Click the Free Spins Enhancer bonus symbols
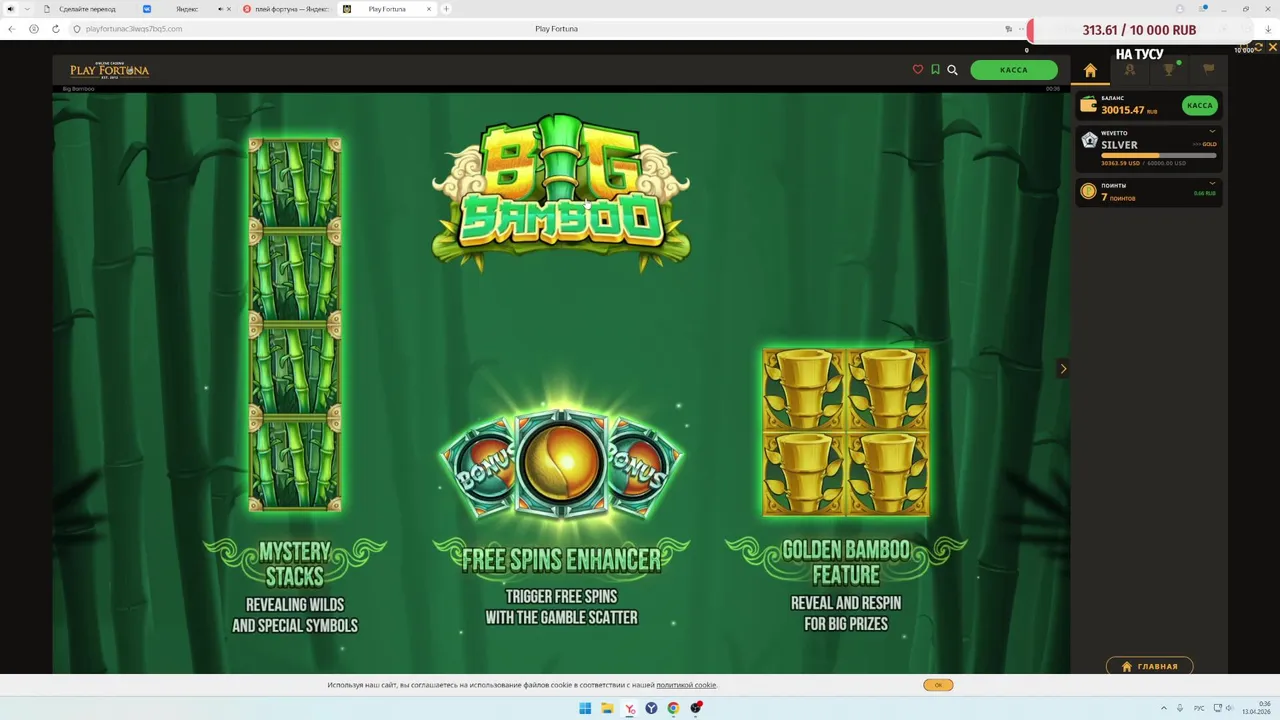The image size is (1280, 720). pyautogui.click(x=561, y=463)
